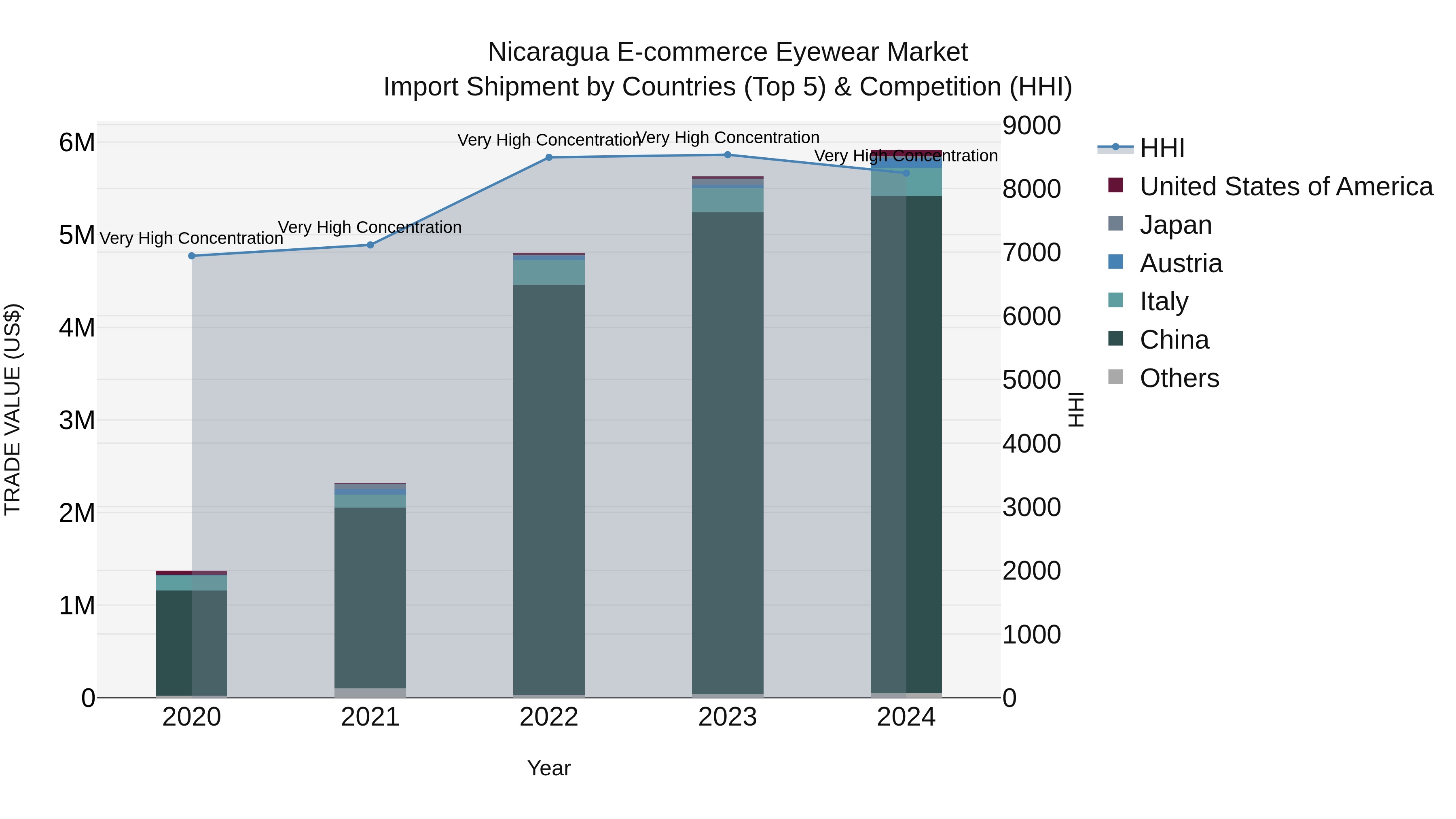Click the 2022 x-axis label
Screen dimensions: 1456x819
tap(549, 717)
